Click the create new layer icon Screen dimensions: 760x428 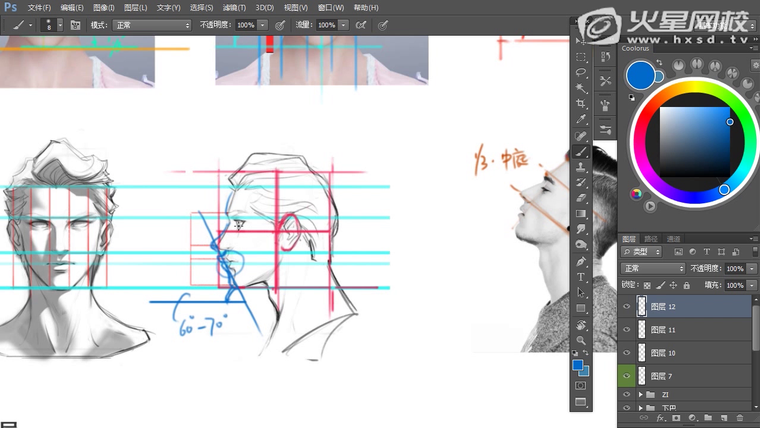(x=724, y=418)
